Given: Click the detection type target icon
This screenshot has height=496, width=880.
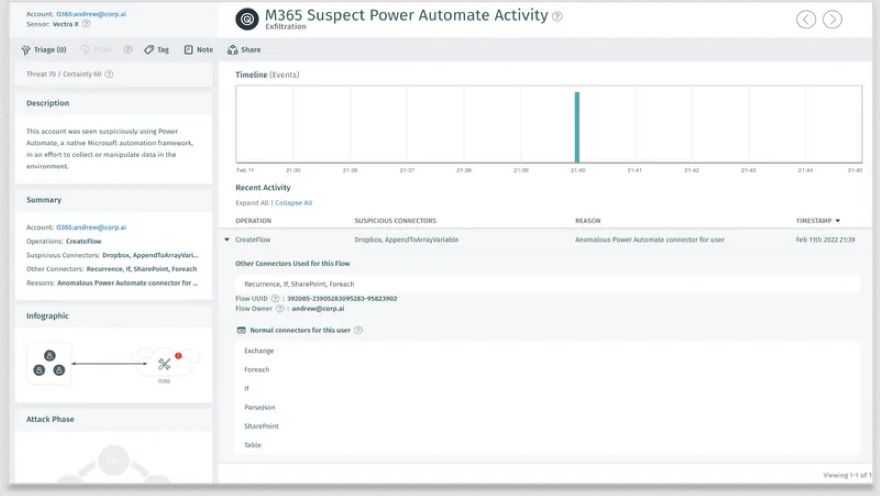Looking at the screenshot, I should click(247, 19).
